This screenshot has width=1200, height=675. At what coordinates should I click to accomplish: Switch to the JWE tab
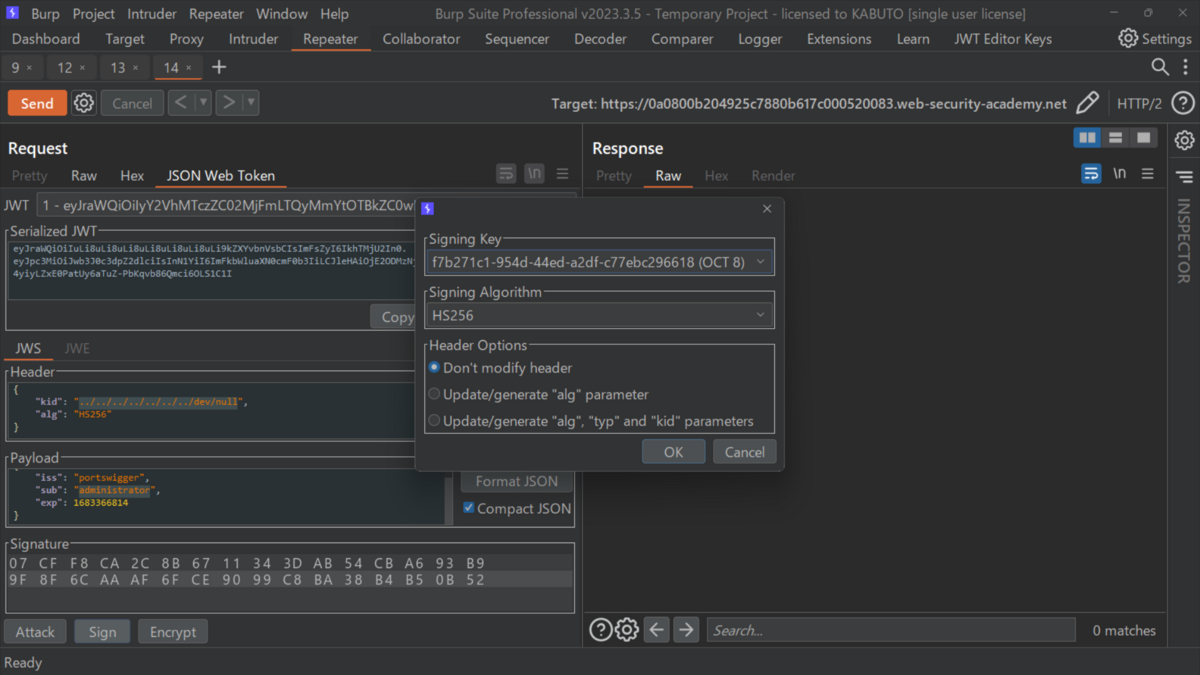click(77, 348)
